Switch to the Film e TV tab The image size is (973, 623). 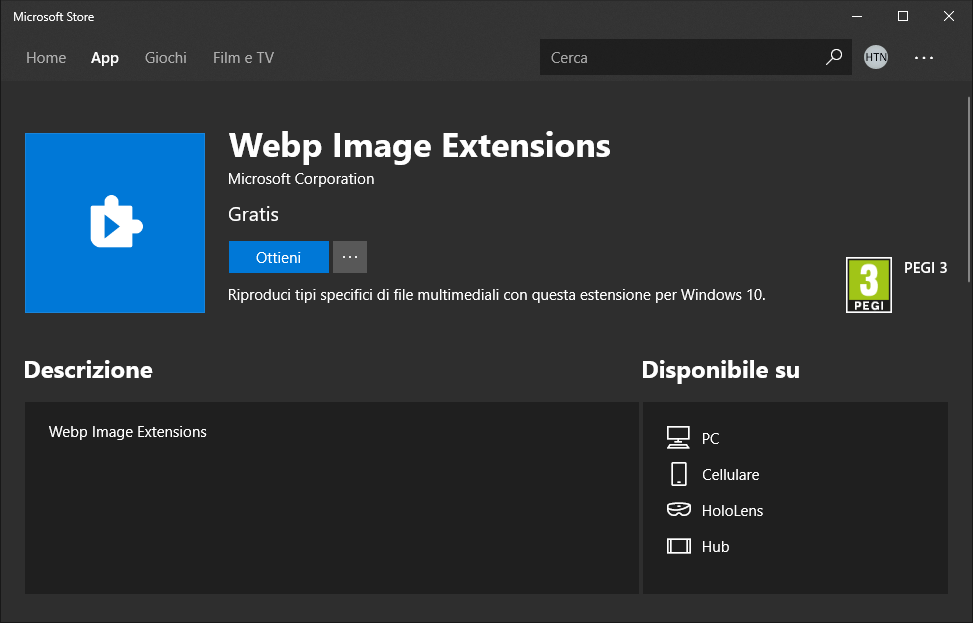[x=242, y=58]
